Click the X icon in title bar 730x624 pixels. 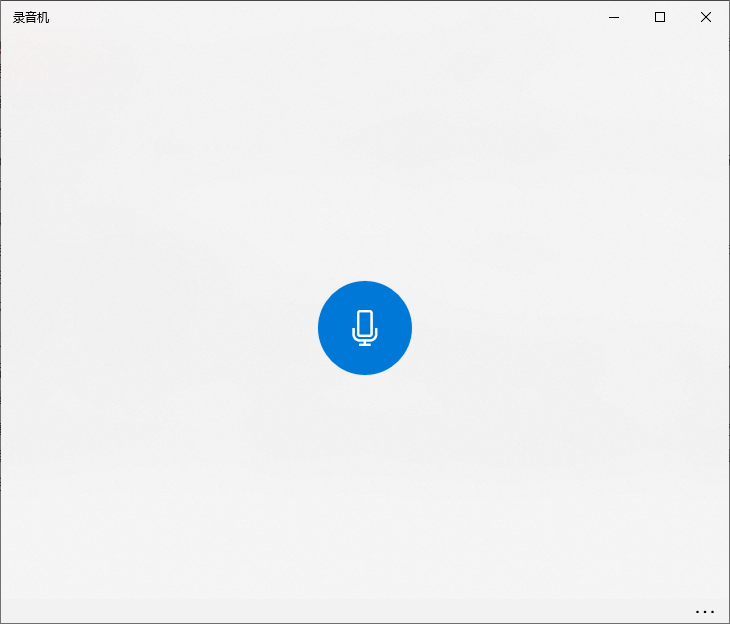706,17
